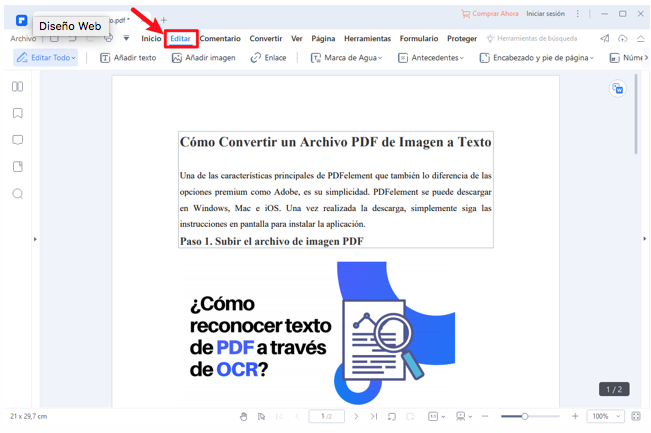651x433 pixels.
Task: Click Añadir texto button
Action: (128, 58)
